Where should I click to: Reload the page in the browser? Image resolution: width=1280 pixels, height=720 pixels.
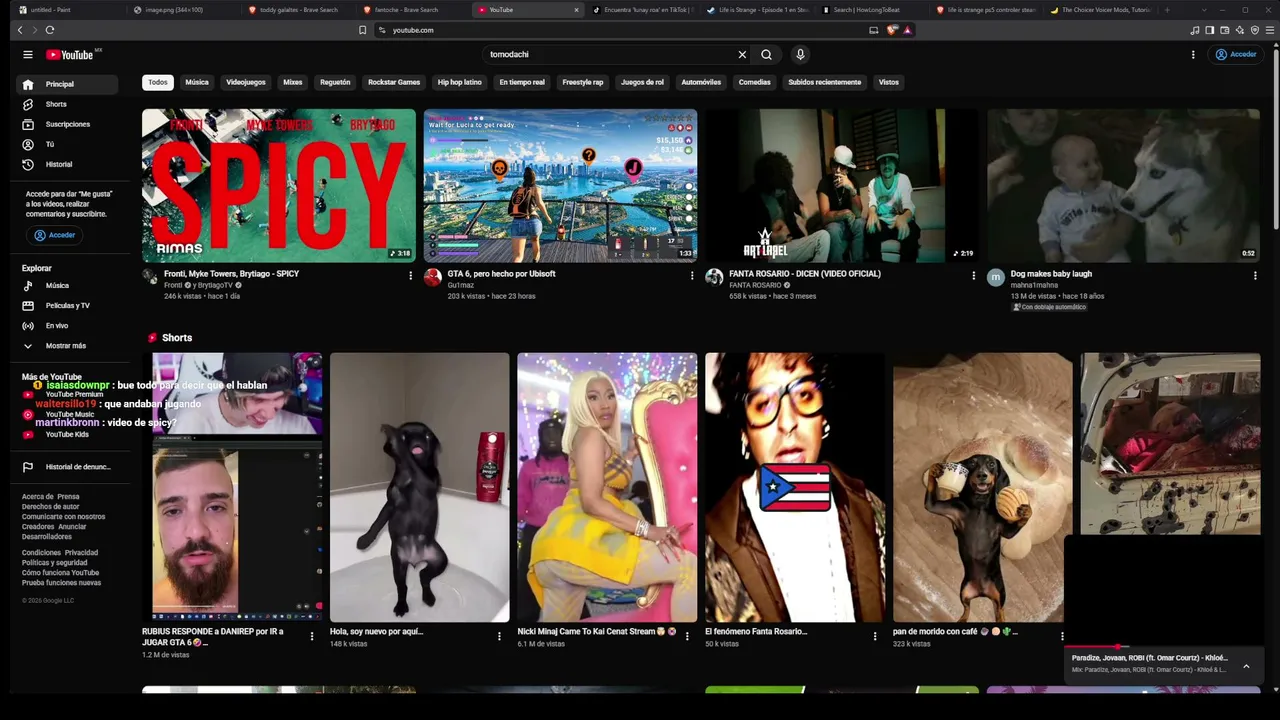50,30
